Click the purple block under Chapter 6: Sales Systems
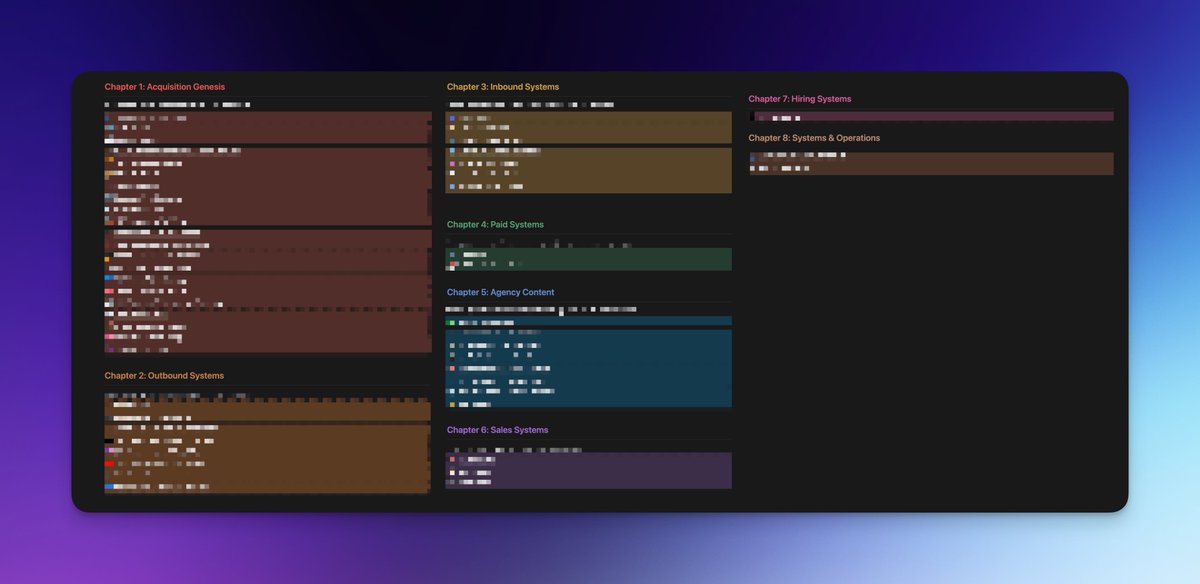 coord(588,470)
